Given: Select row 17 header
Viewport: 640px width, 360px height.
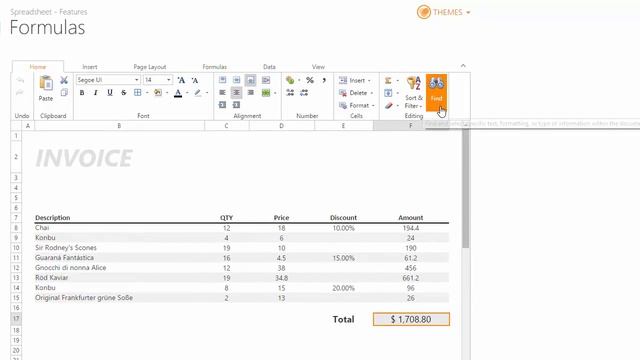Looking at the screenshot, I should pyautogui.click(x=16, y=319).
